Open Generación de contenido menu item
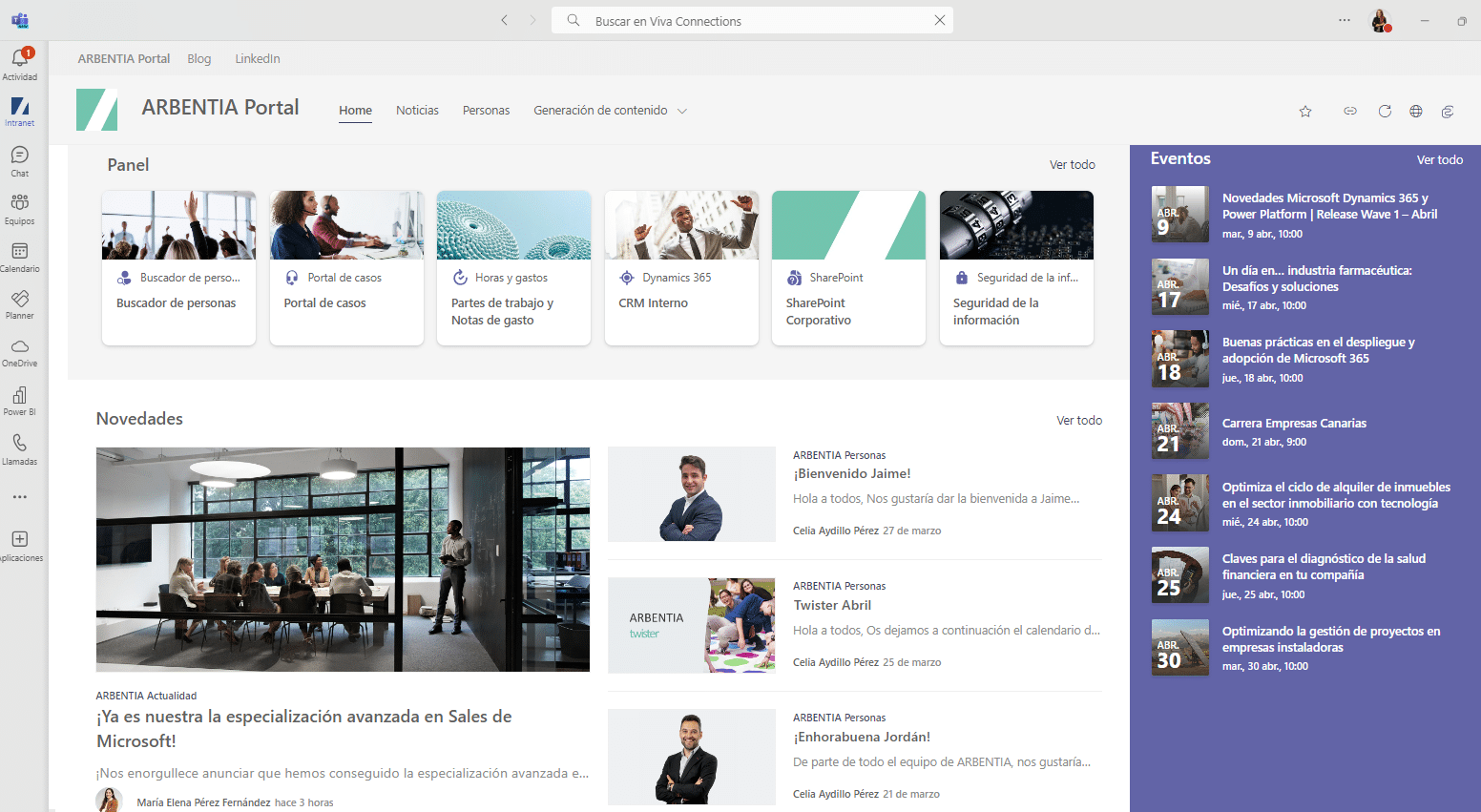Screen dimensions: 1481x812 (x=600, y=111)
